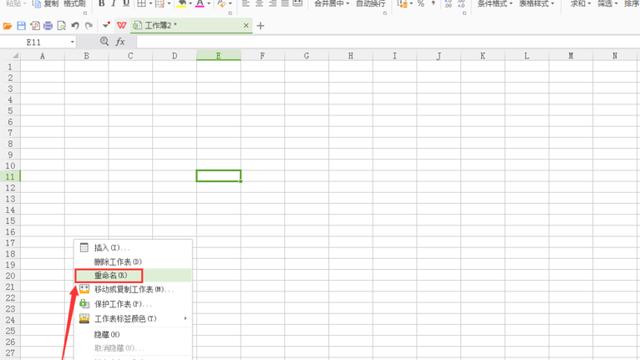Click the Format Painter (格式刷) button
Viewport: 640px width, 360px height.
point(74,4)
